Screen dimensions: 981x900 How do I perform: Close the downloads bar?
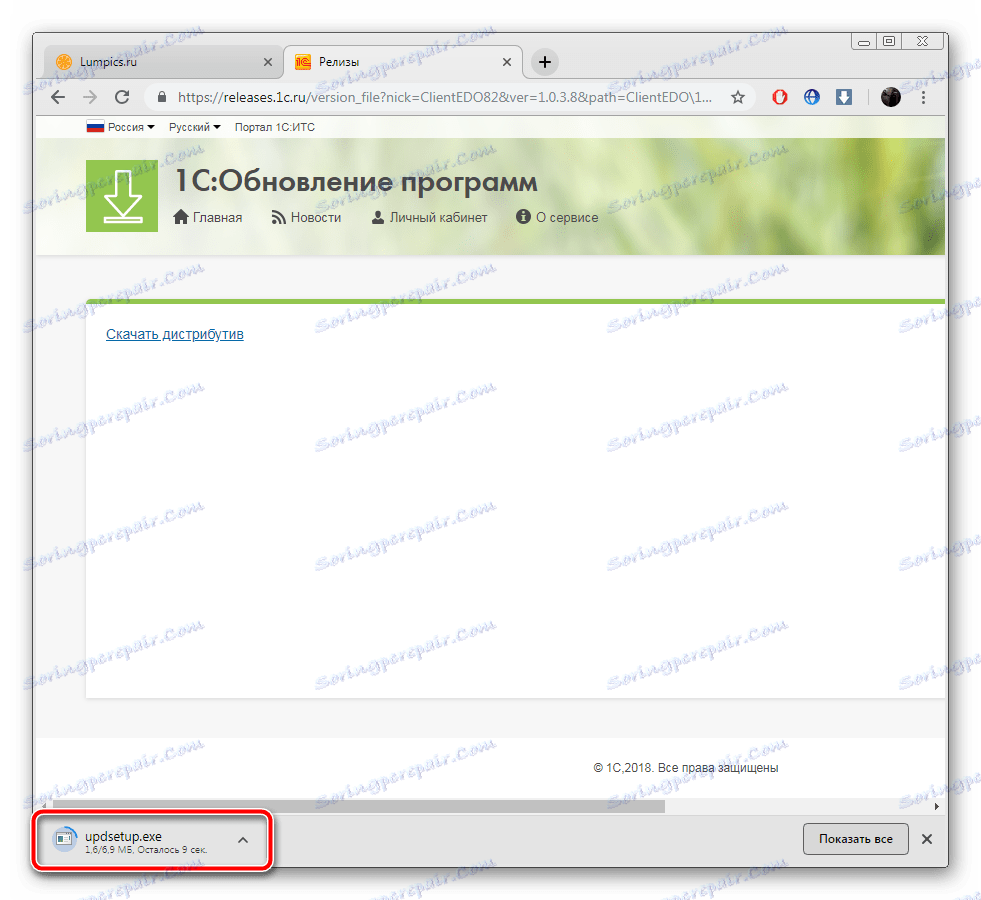[x=927, y=839]
